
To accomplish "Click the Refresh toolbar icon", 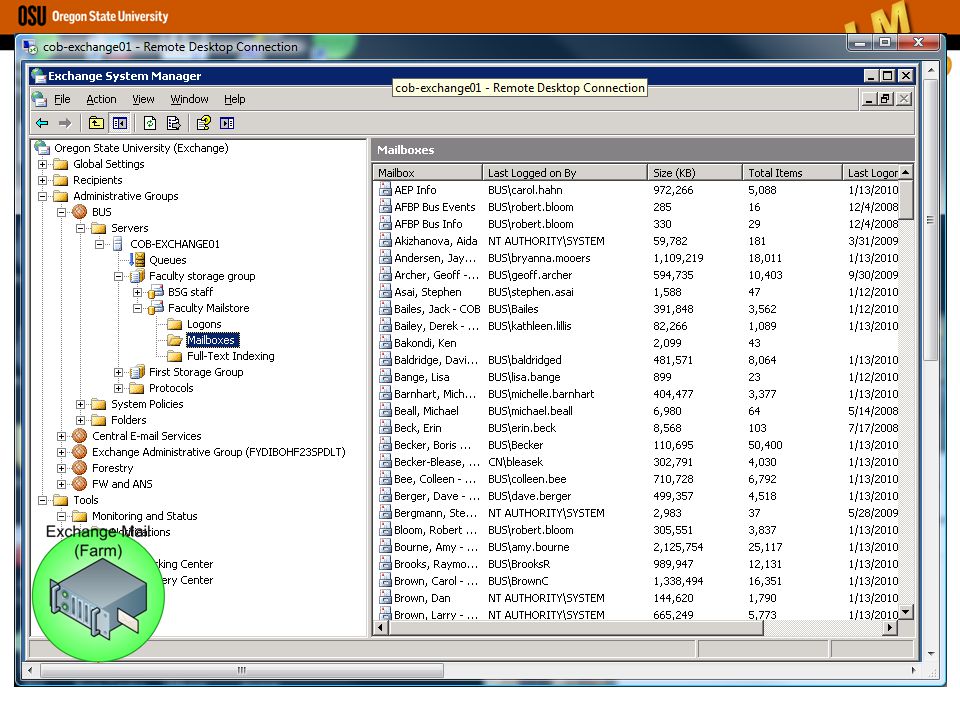I will [150, 124].
